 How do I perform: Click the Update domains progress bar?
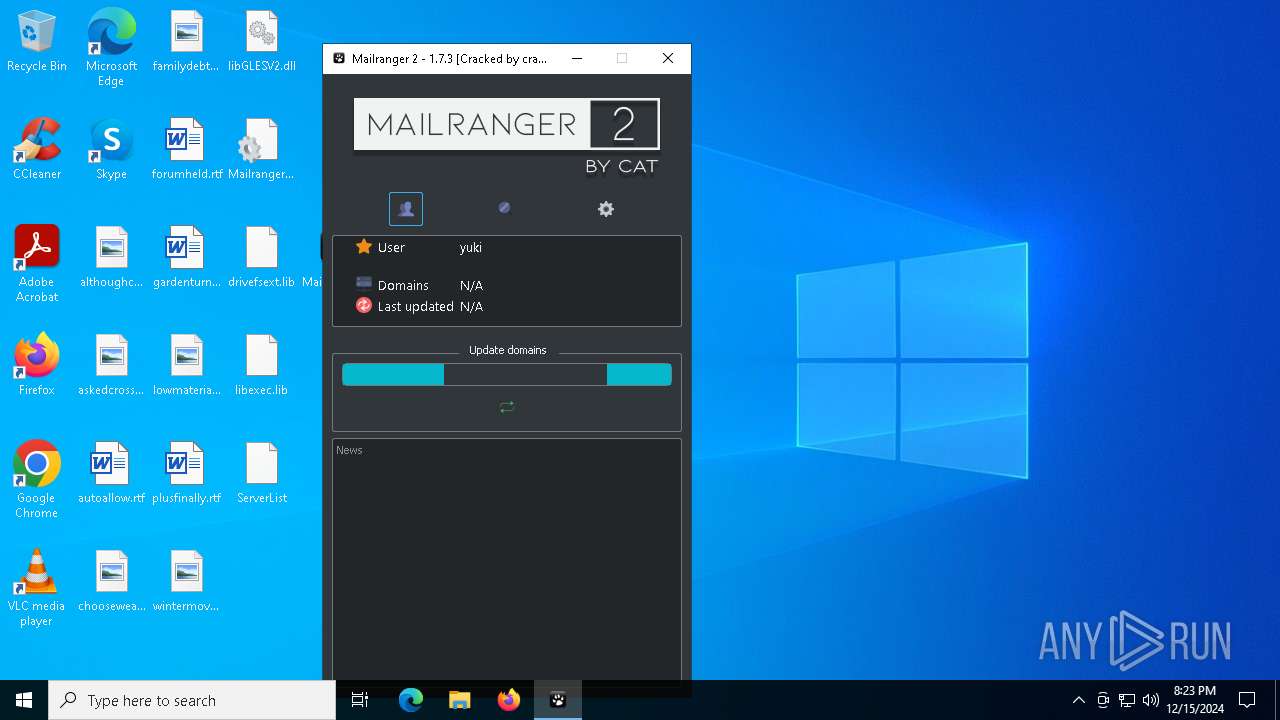point(507,375)
